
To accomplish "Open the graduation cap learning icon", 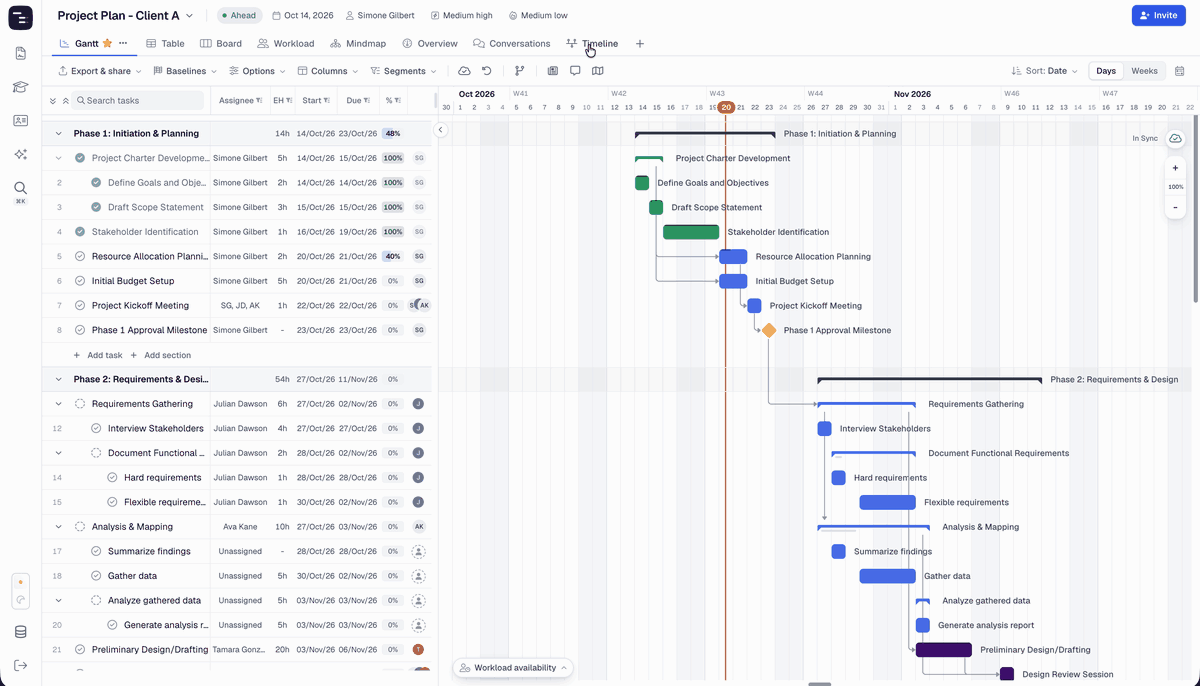I will [x=20, y=87].
